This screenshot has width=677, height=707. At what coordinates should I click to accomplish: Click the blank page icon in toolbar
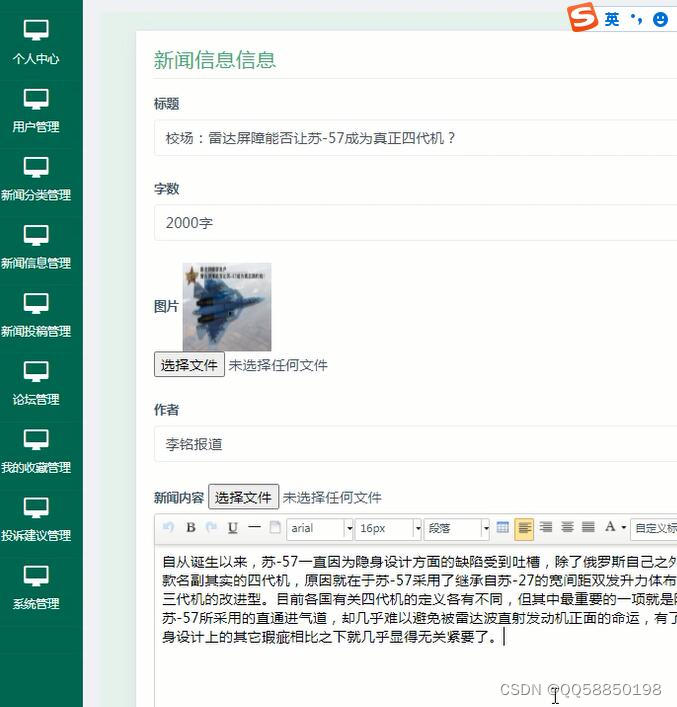(275, 527)
